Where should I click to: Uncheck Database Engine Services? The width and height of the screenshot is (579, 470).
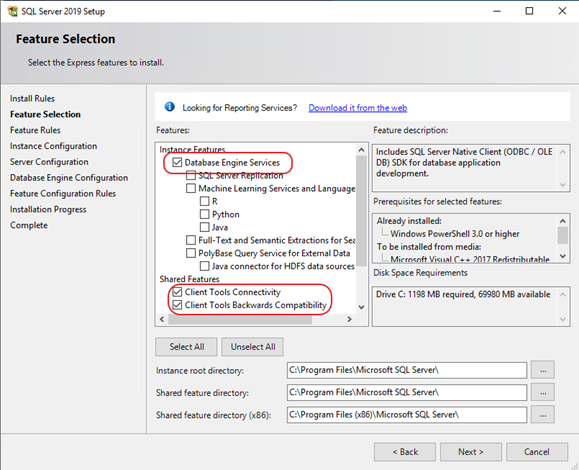pyautogui.click(x=177, y=162)
